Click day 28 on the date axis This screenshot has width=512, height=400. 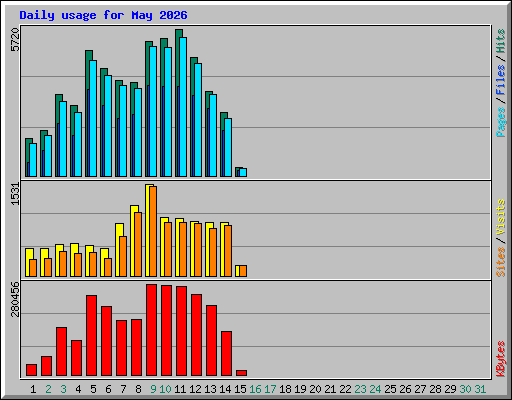pos(435,389)
